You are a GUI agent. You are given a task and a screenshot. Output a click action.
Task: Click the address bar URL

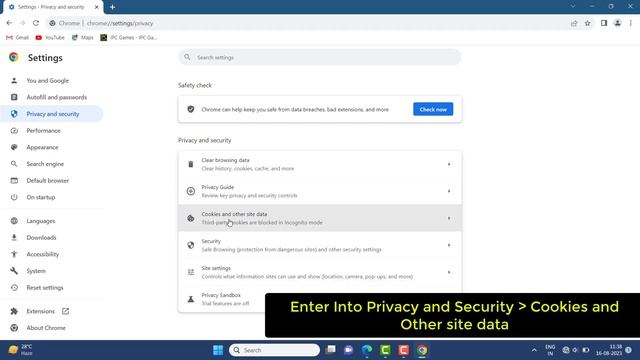[x=120, y=23]
